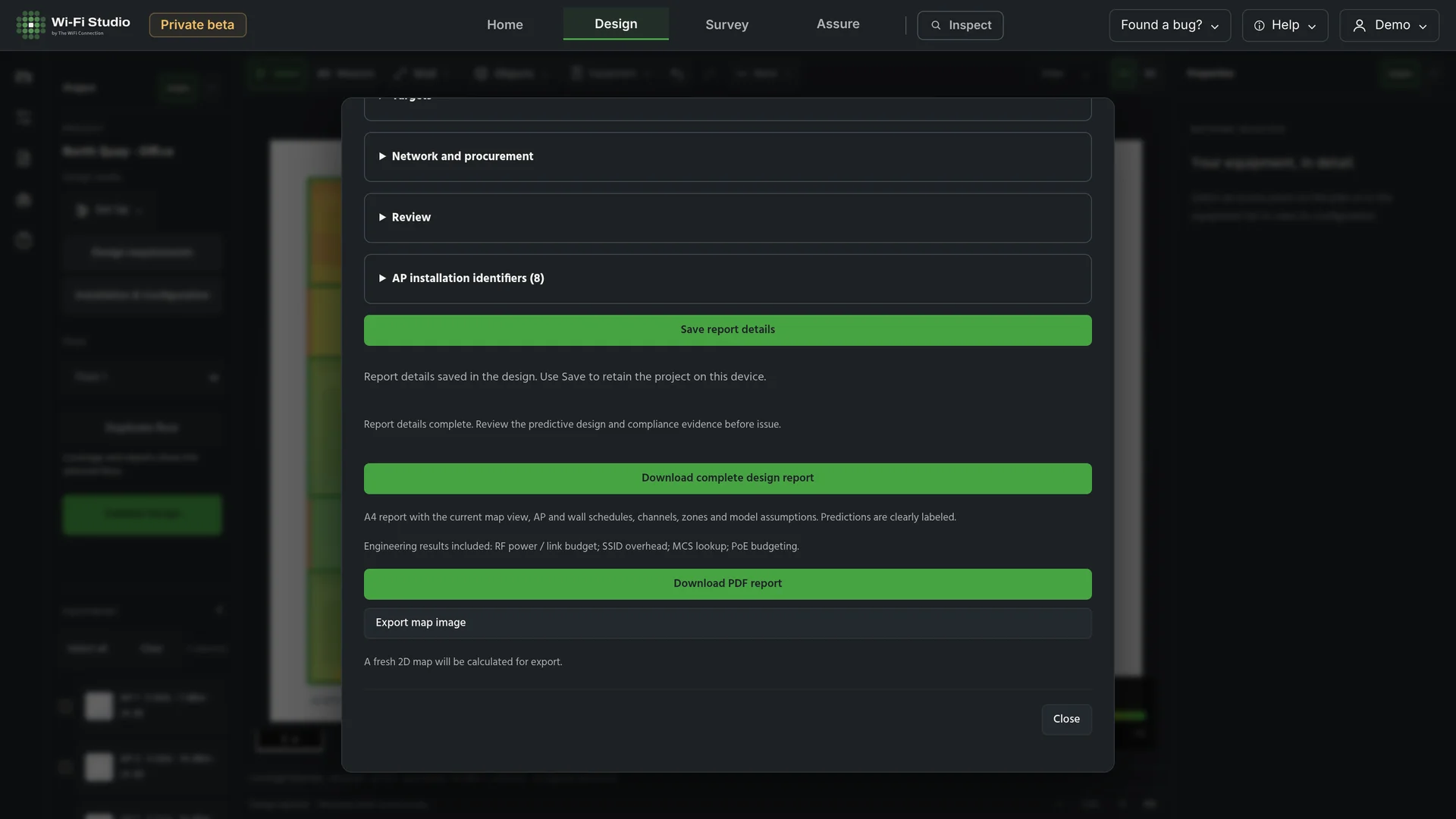Go to the Survey tab

coord(726,25)
